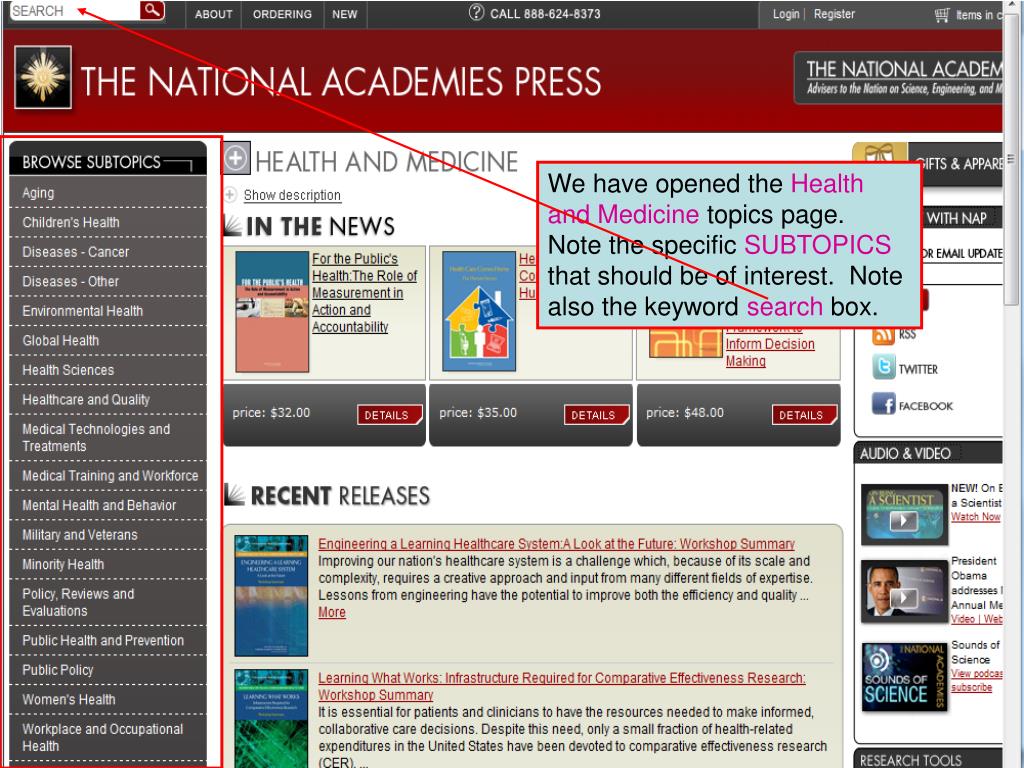This screenshot has width=1024, height=768.
Task: Click the Learning What Works cover image
Action: pos(271,718)
